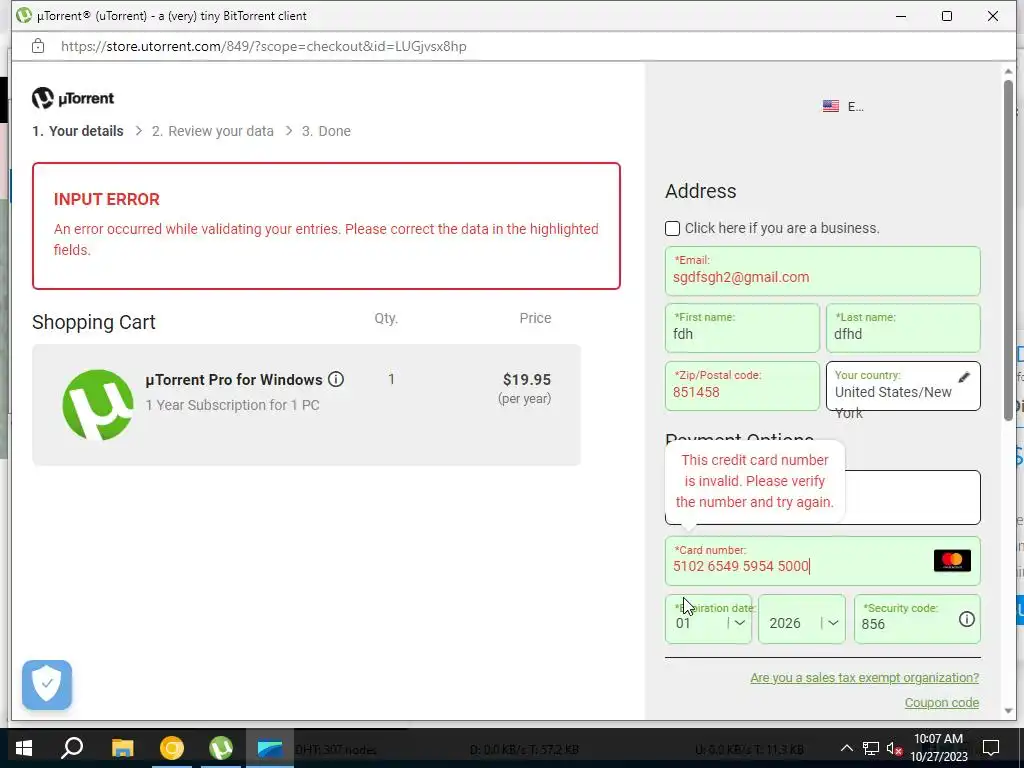Check the 'Click here if you are a business' box
This screenshot has height=768, width=1024.
[x=672, y=228]
